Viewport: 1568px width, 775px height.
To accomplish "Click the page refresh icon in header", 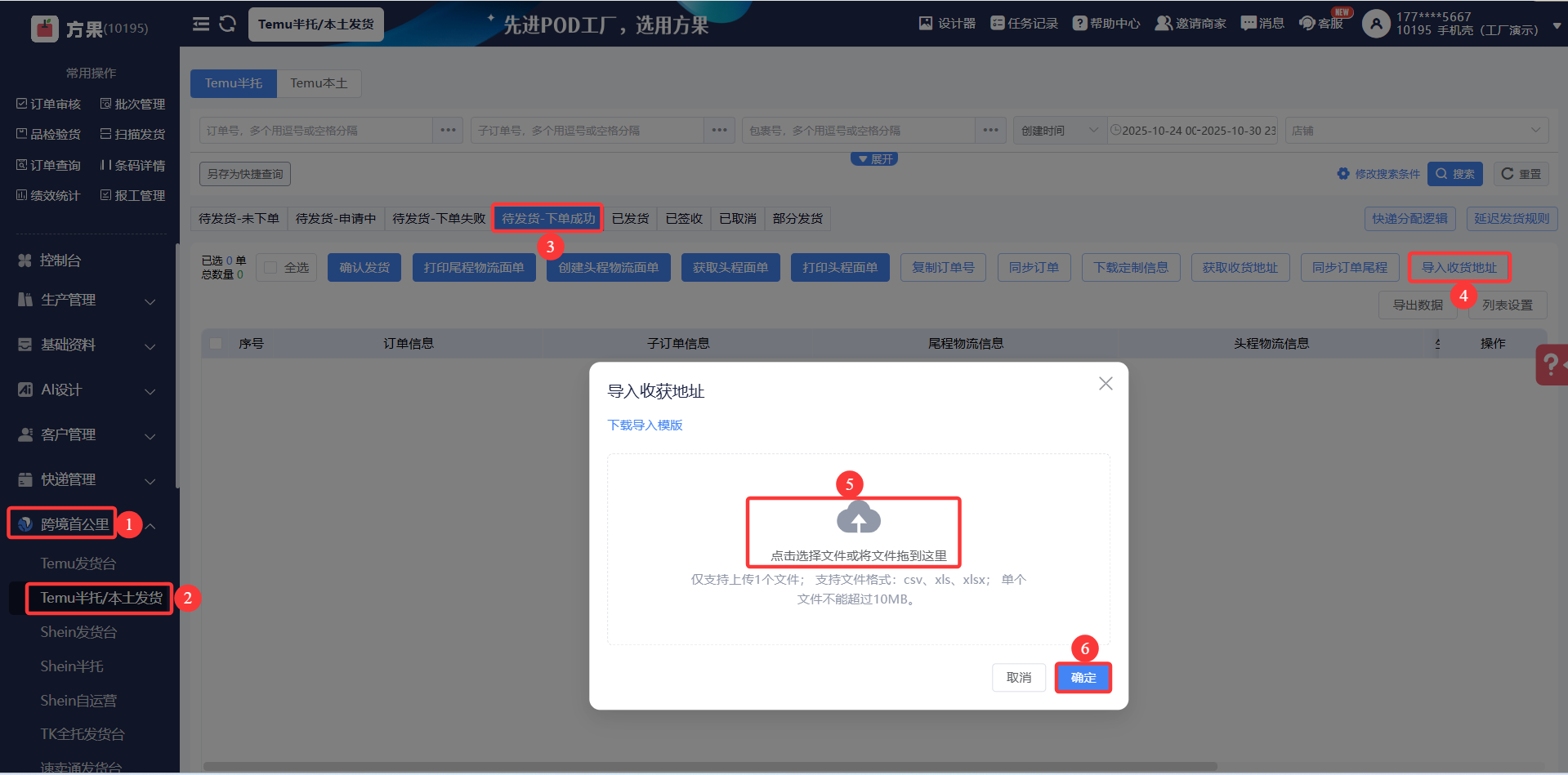I will [x=228, y=24].
